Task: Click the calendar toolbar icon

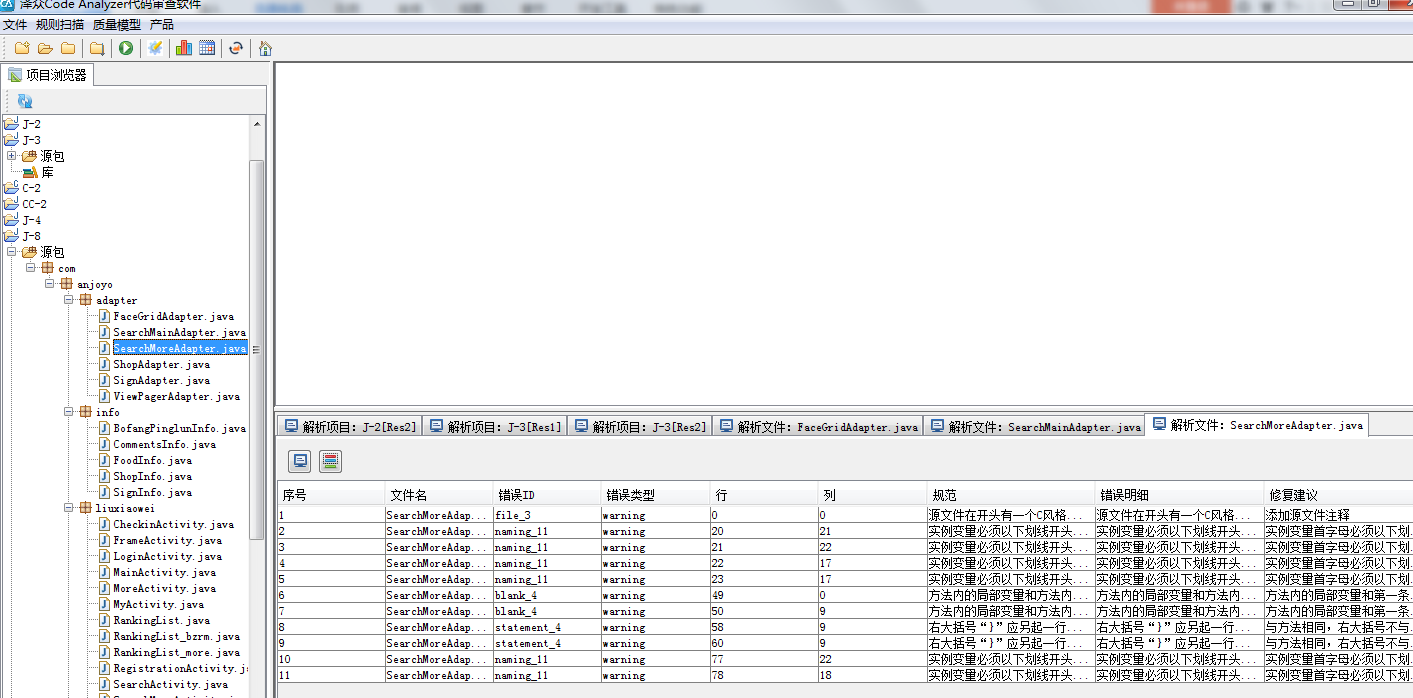Action: (207, 48)
